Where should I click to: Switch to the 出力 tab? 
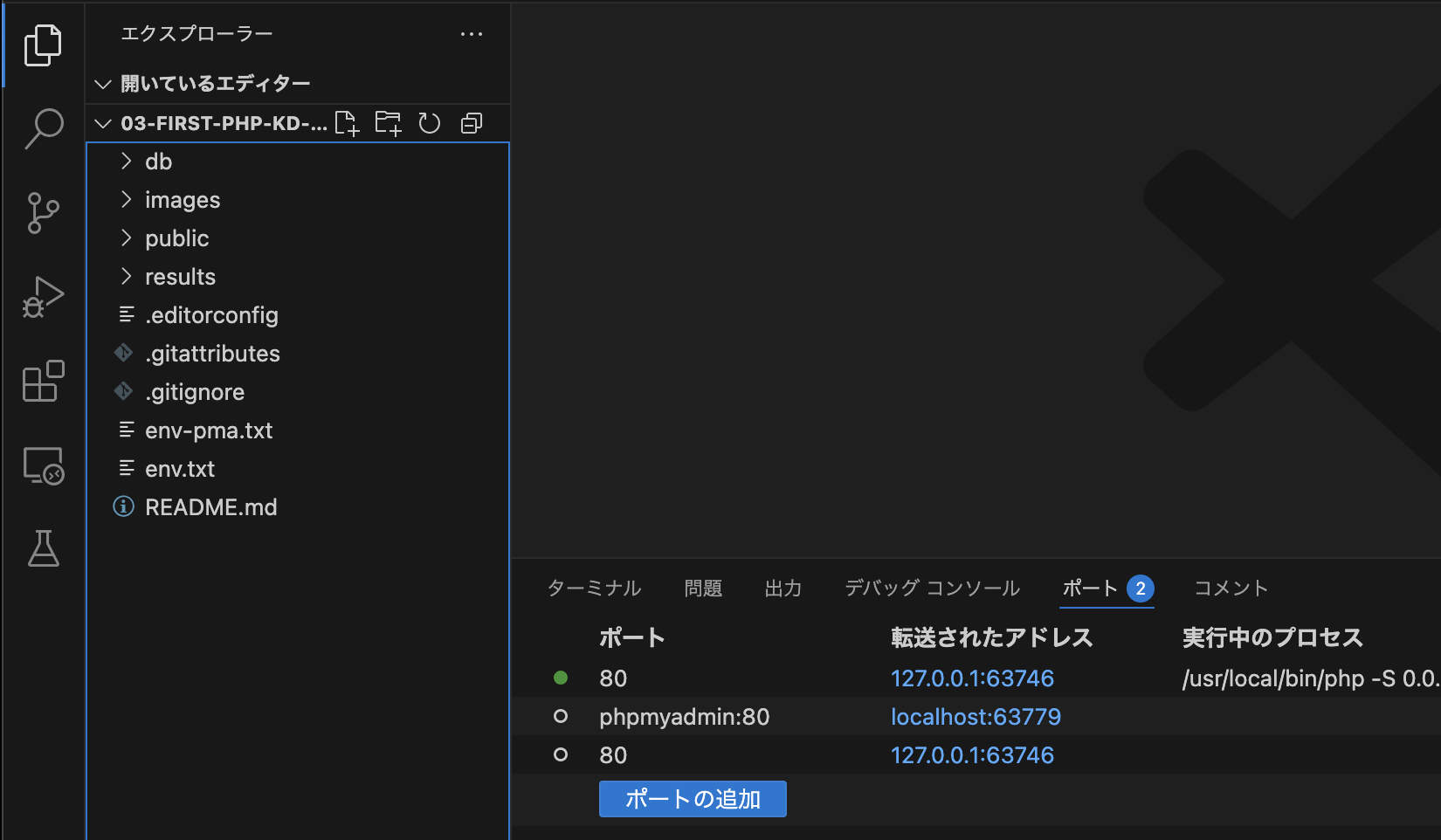[783, 589]
